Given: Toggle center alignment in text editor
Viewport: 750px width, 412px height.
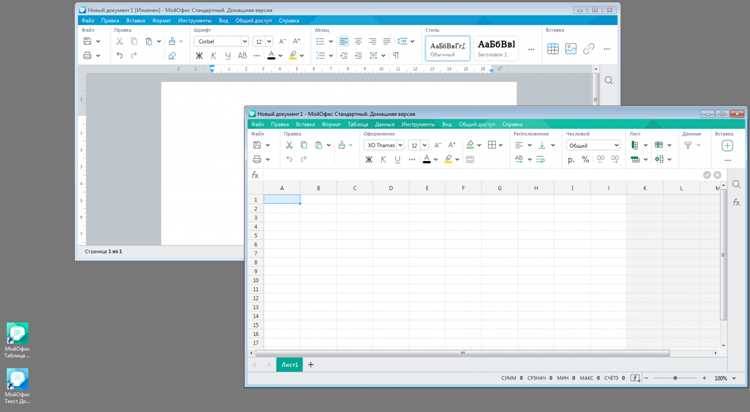Looking at the screenshot, I should 358,42.
